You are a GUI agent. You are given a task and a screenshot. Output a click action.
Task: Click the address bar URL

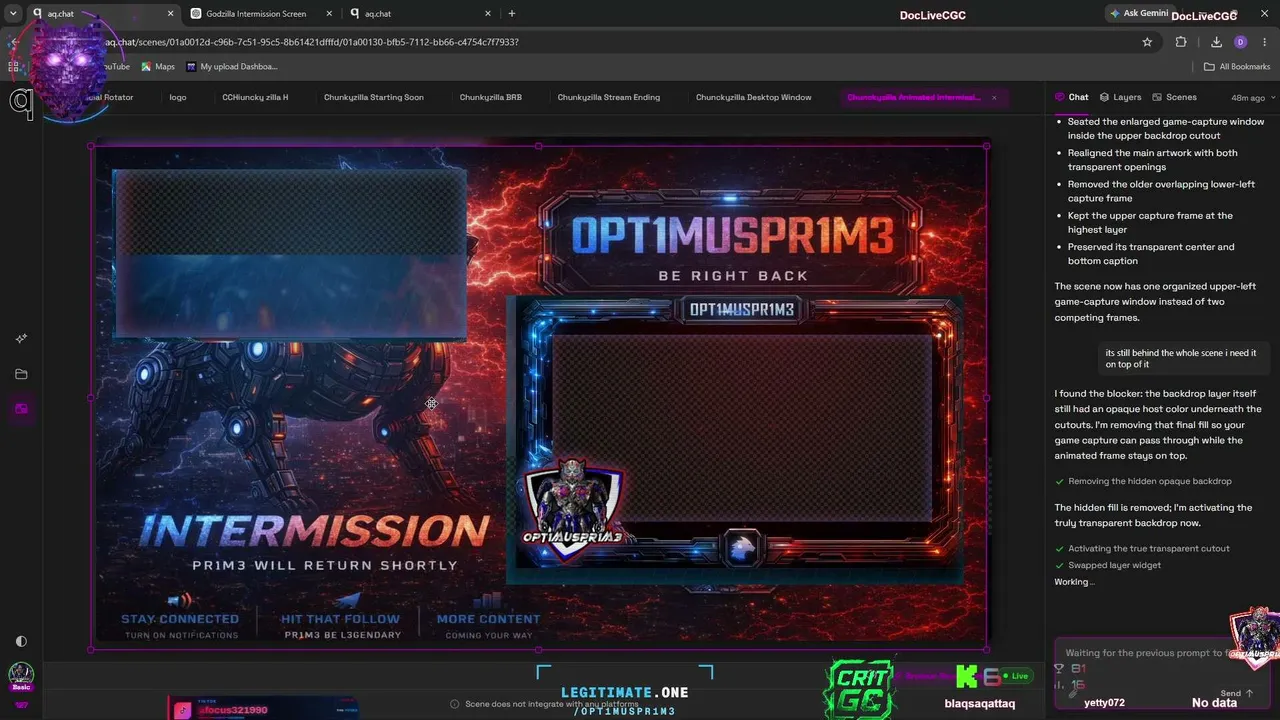312,42
